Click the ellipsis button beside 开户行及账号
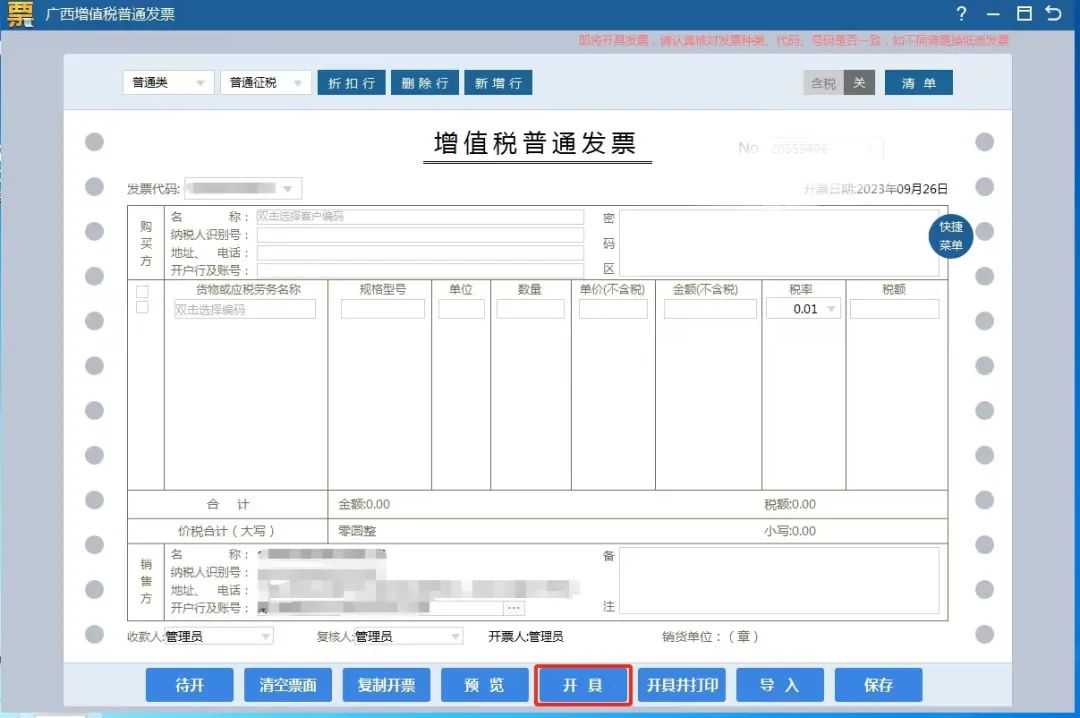 (514, 608)
